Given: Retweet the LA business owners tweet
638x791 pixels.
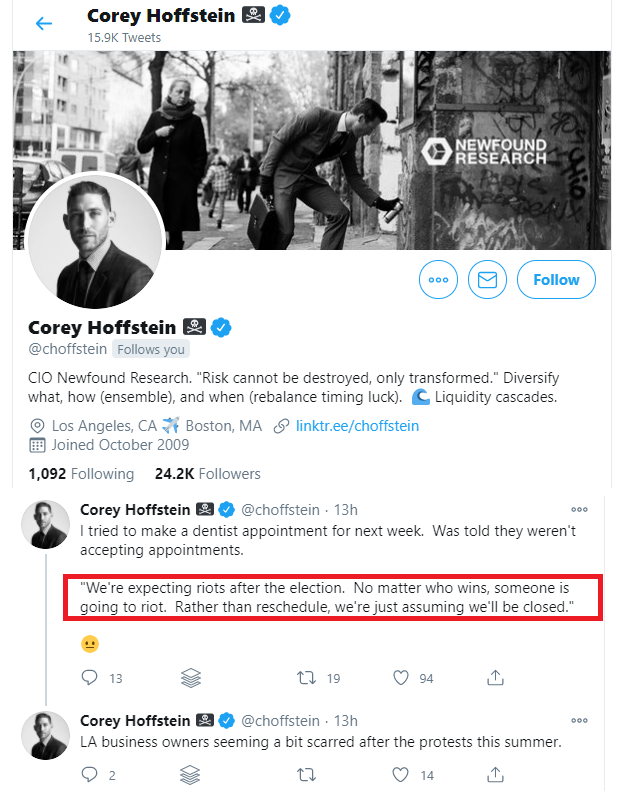Looking at the screenshot, I should pos(306,774).
